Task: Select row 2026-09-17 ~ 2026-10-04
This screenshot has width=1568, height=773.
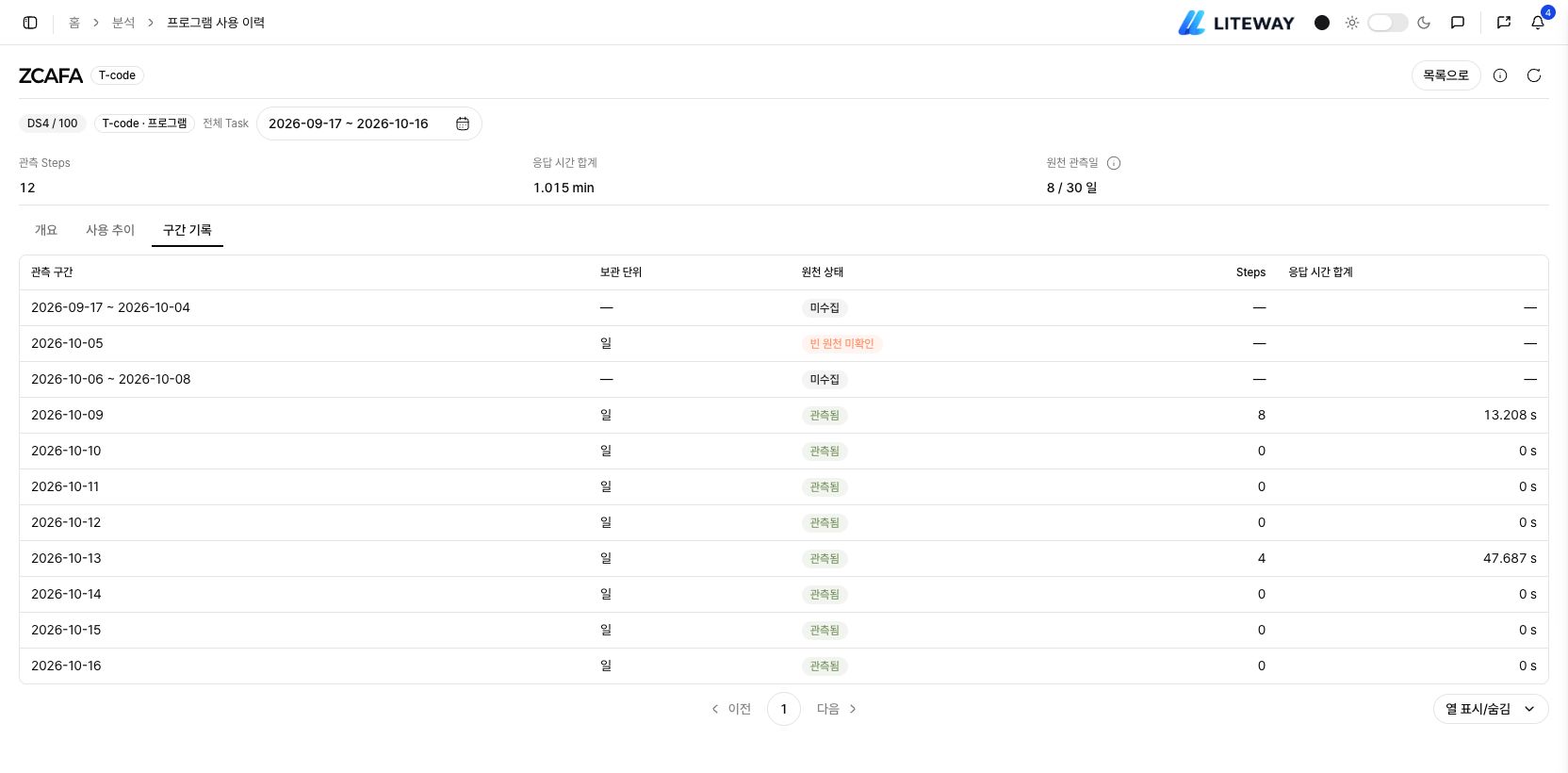Action: [x=784, y=308]
